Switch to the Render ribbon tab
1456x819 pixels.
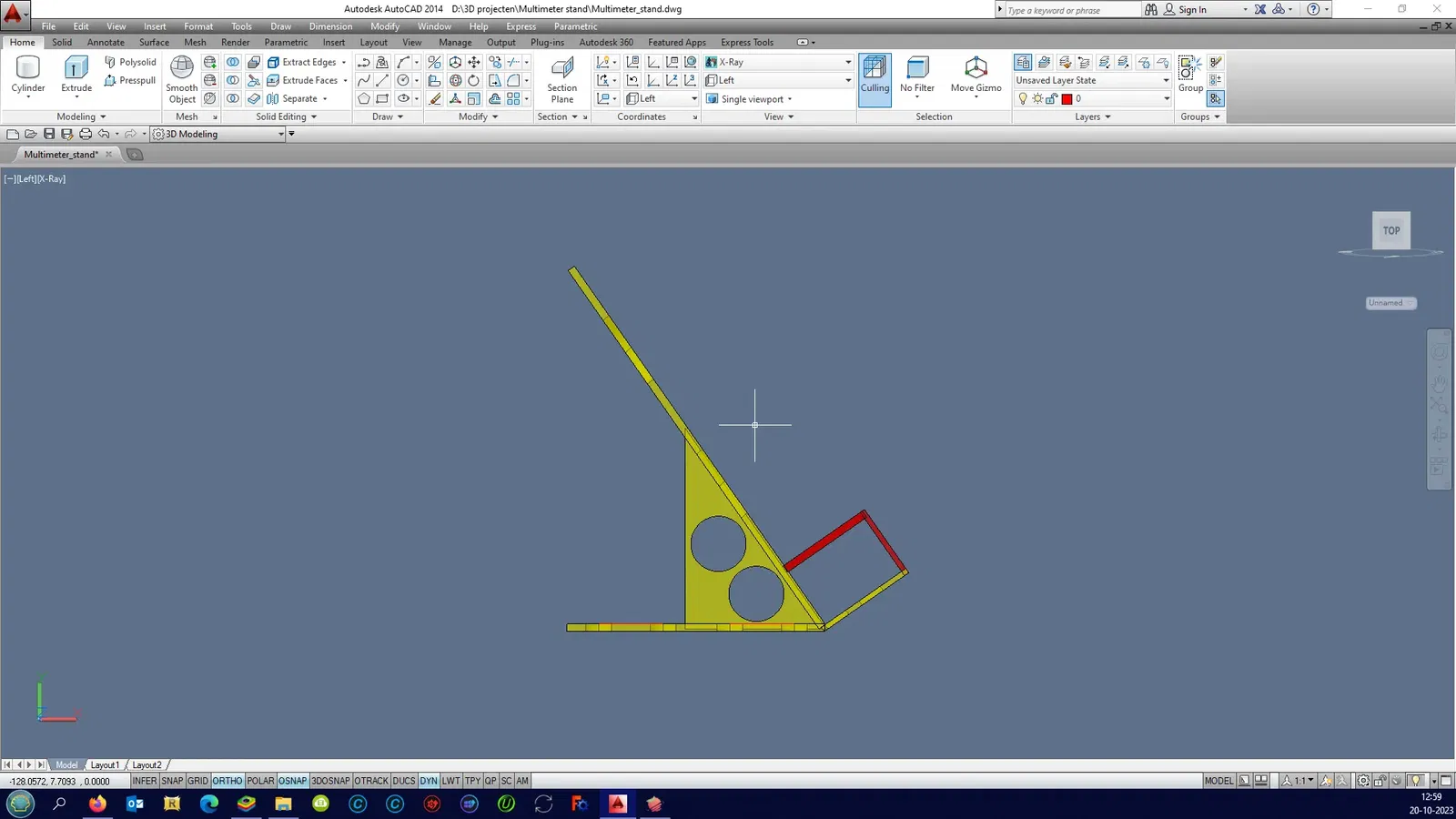[235, 42]
